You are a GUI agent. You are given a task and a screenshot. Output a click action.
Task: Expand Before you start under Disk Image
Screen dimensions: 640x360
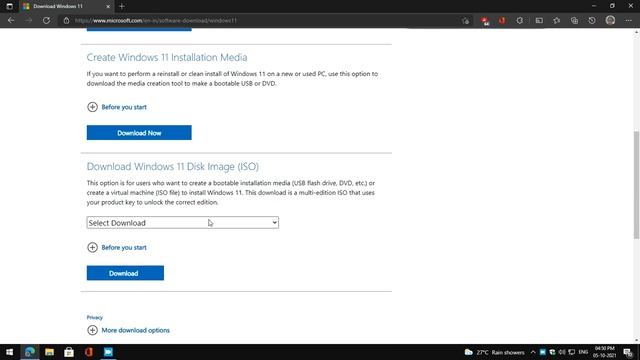coord(117,247)
